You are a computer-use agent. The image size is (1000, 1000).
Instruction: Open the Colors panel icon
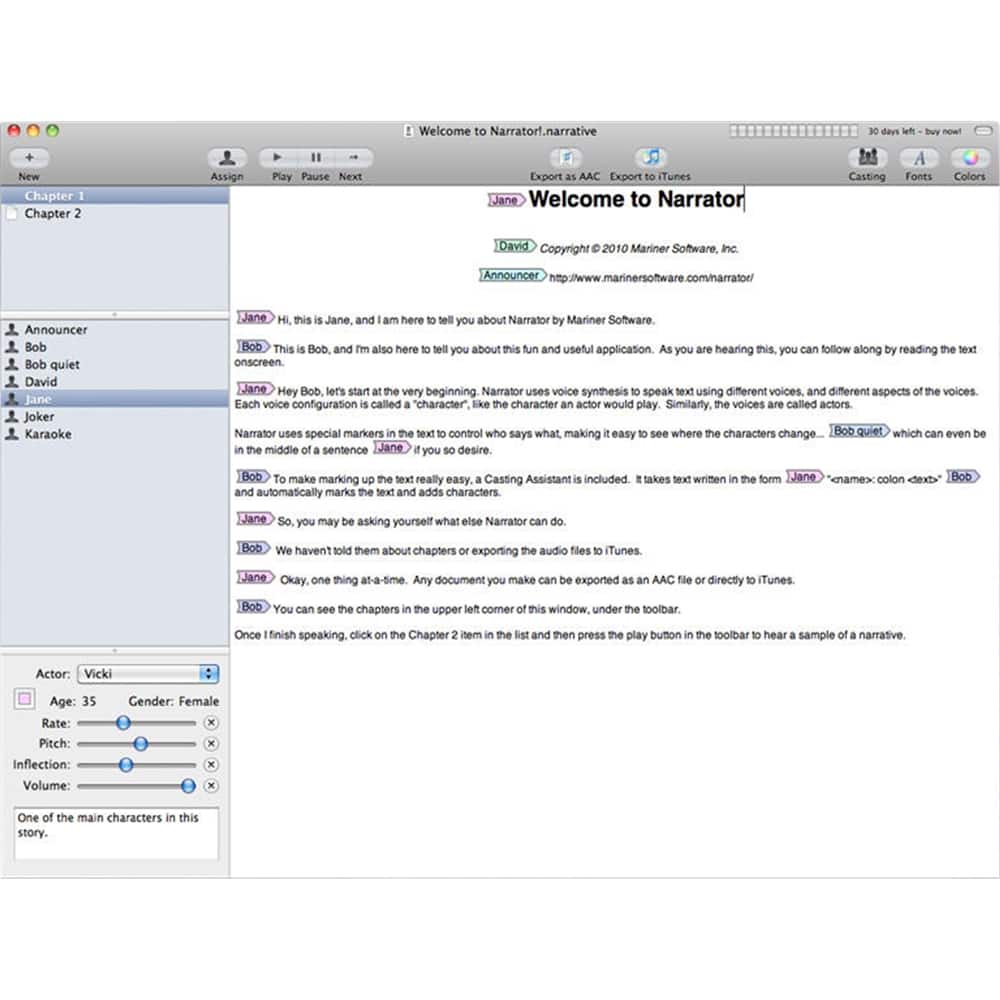(x=969, y=158)
